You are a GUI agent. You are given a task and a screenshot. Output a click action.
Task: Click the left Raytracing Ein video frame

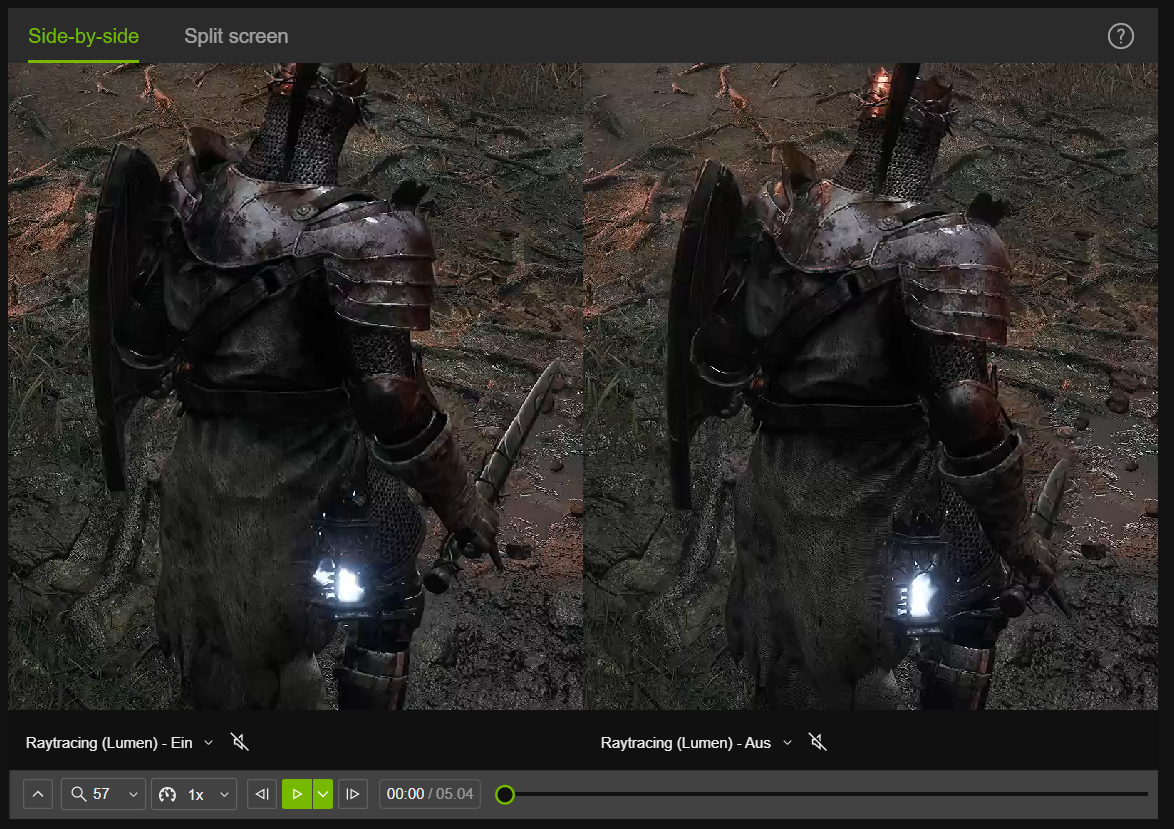[x=295, y=386]
